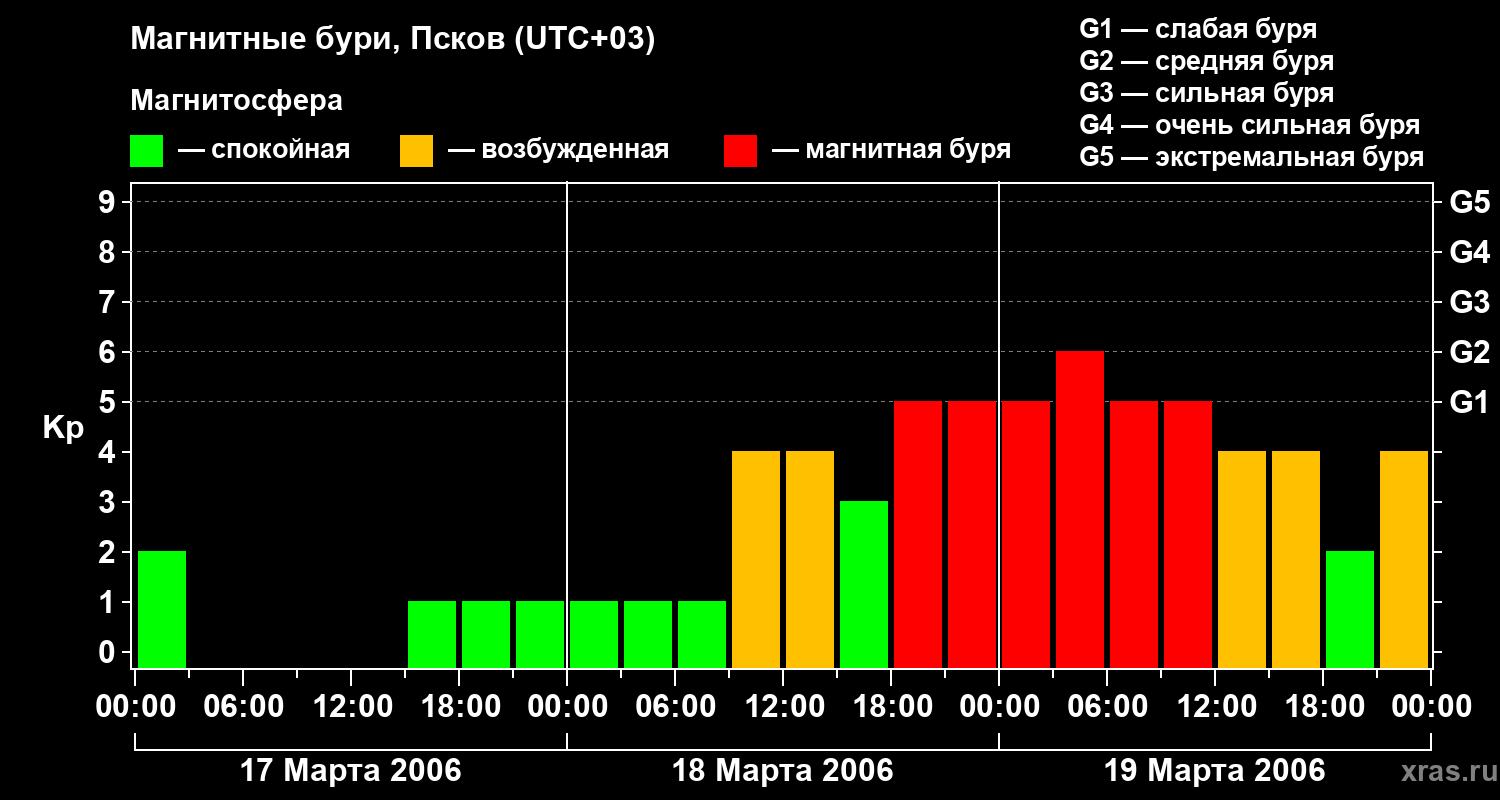The height and width of the screenshot is (800, 1500).
Task: Select the red bar, 09:00–12:00 on 19 March
Action: pos(1188,534)
